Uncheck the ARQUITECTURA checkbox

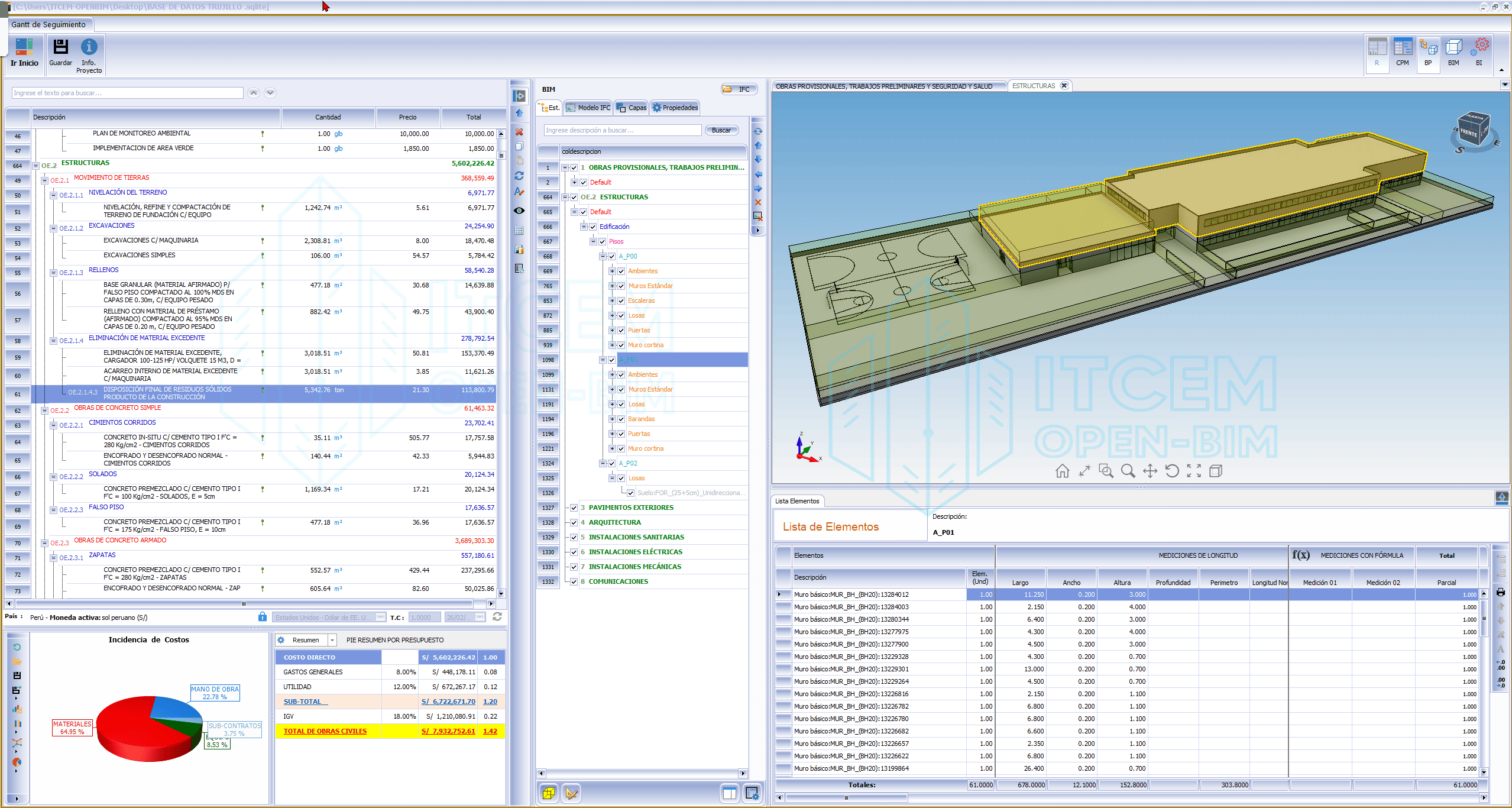[574, 522]
